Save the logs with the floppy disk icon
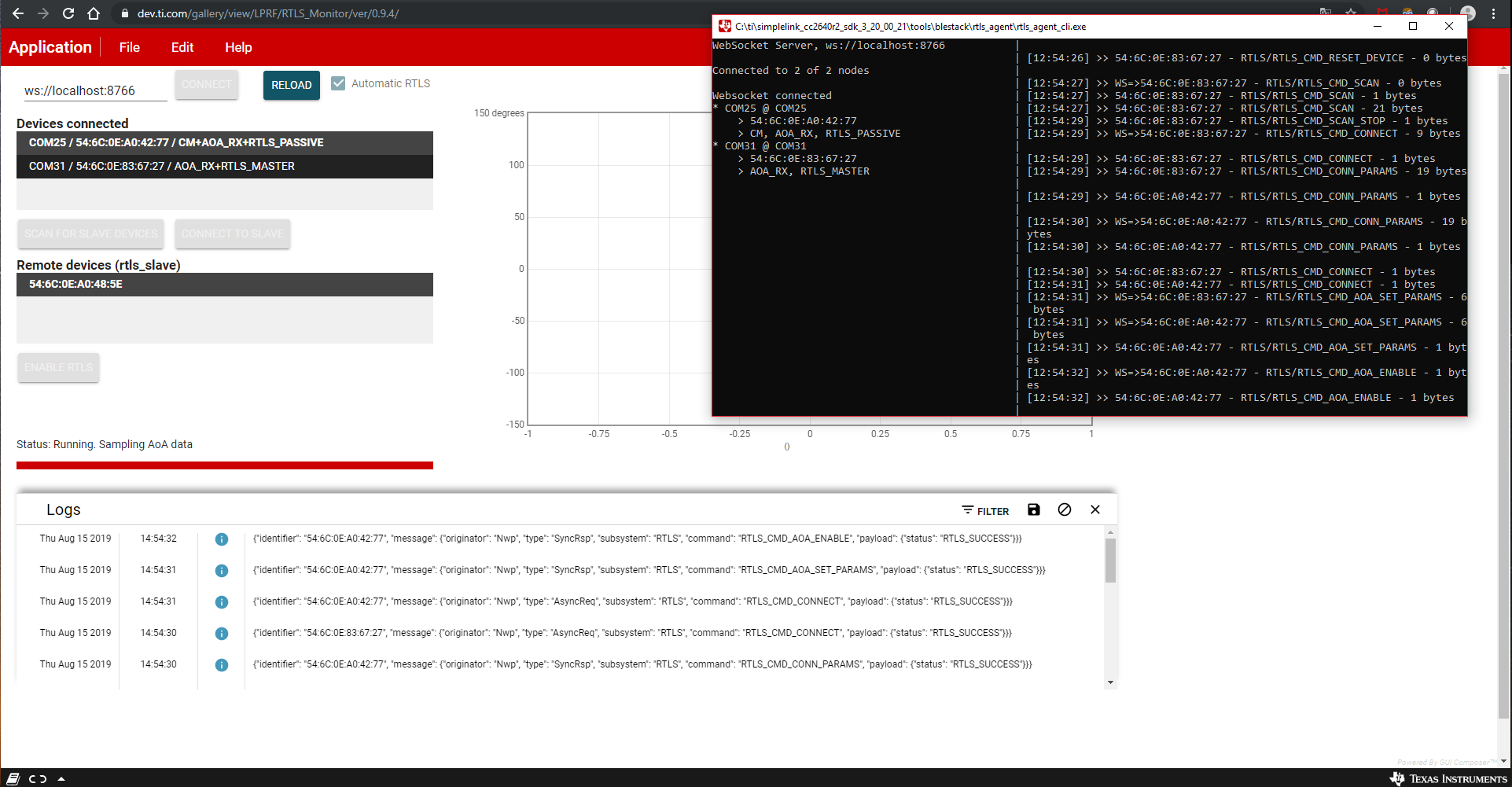This screenshot has width=1512, height=787. 1034,509
